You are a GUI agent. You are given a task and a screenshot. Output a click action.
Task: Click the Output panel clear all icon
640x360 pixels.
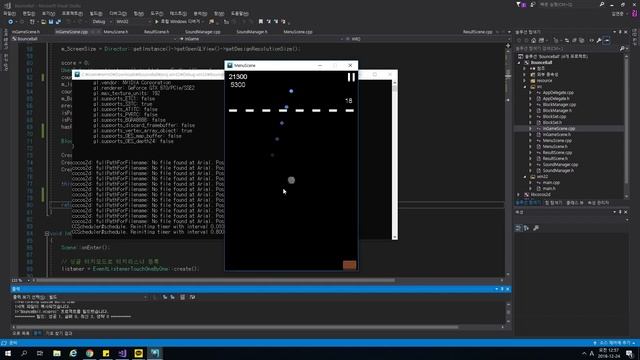point(182,297)
